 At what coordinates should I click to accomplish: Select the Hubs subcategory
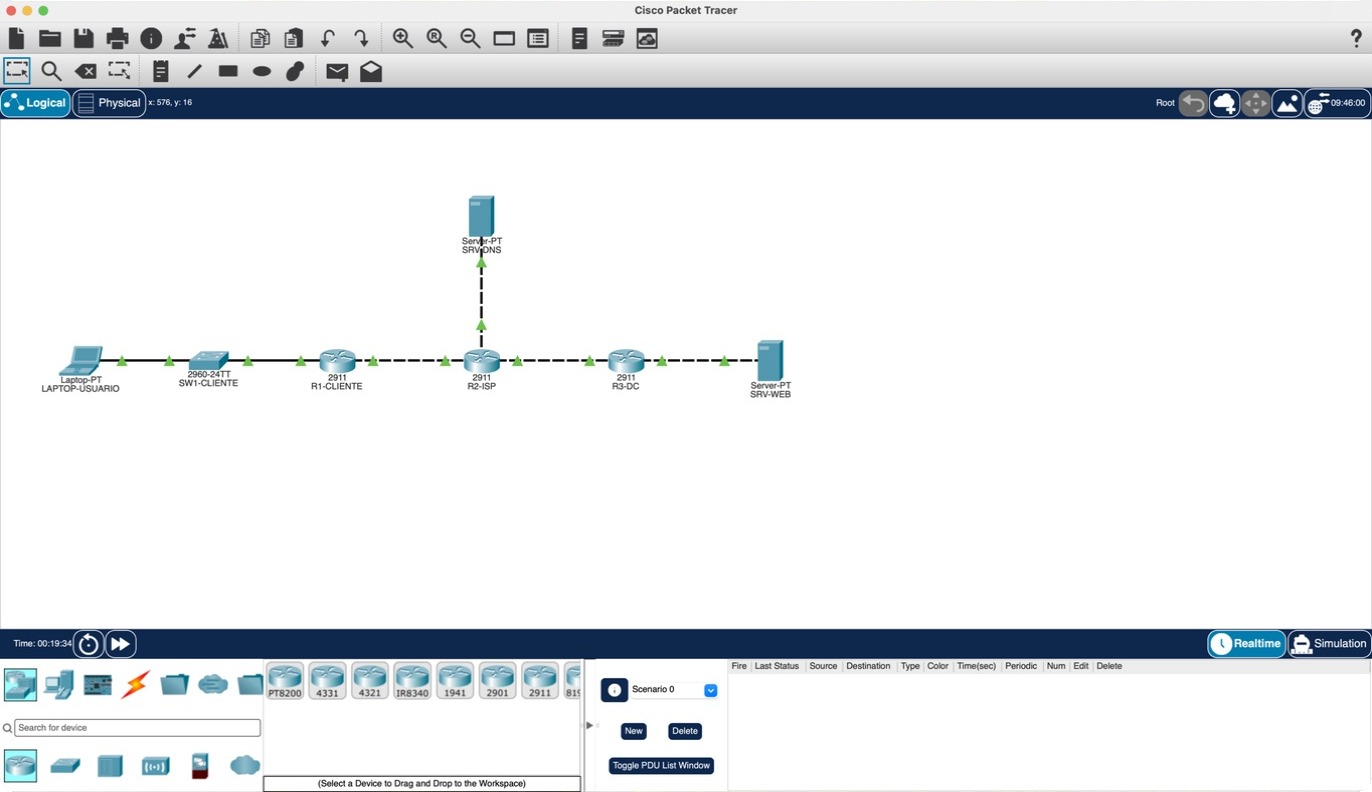[x=110, y=766]
